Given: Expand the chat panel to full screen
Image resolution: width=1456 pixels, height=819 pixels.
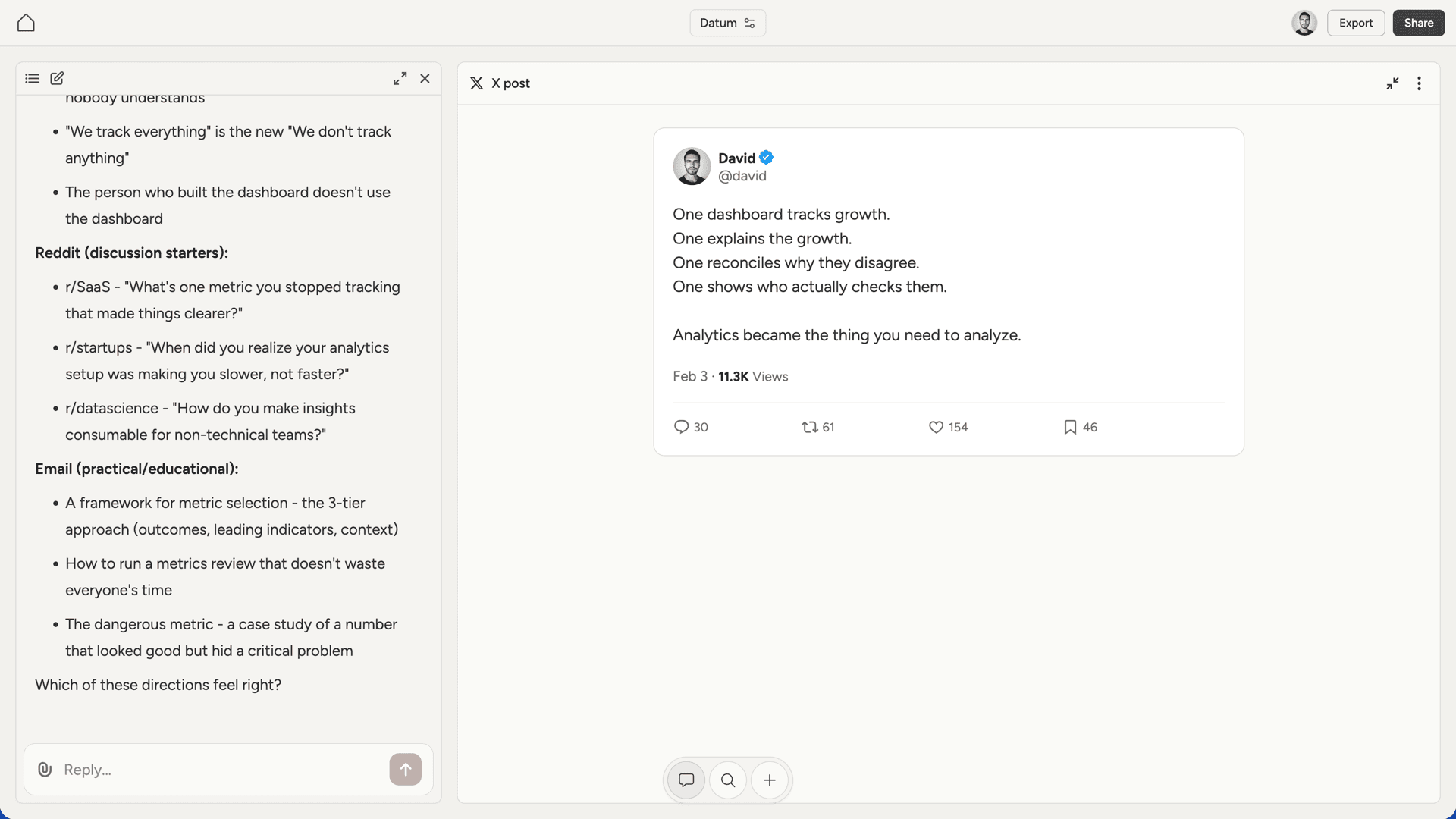Looking at the screenshot, I should coord(400,78).
